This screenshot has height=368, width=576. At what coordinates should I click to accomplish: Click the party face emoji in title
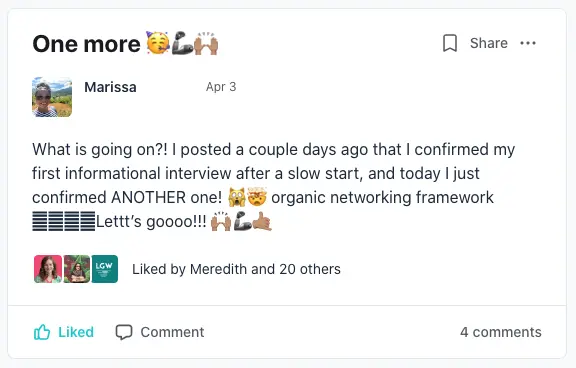click(158, 43)
